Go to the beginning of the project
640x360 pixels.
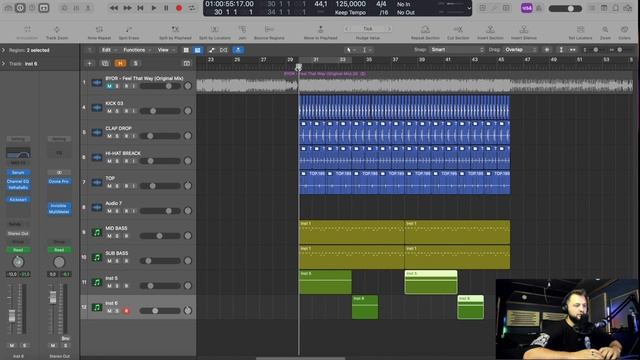[140, 8]
